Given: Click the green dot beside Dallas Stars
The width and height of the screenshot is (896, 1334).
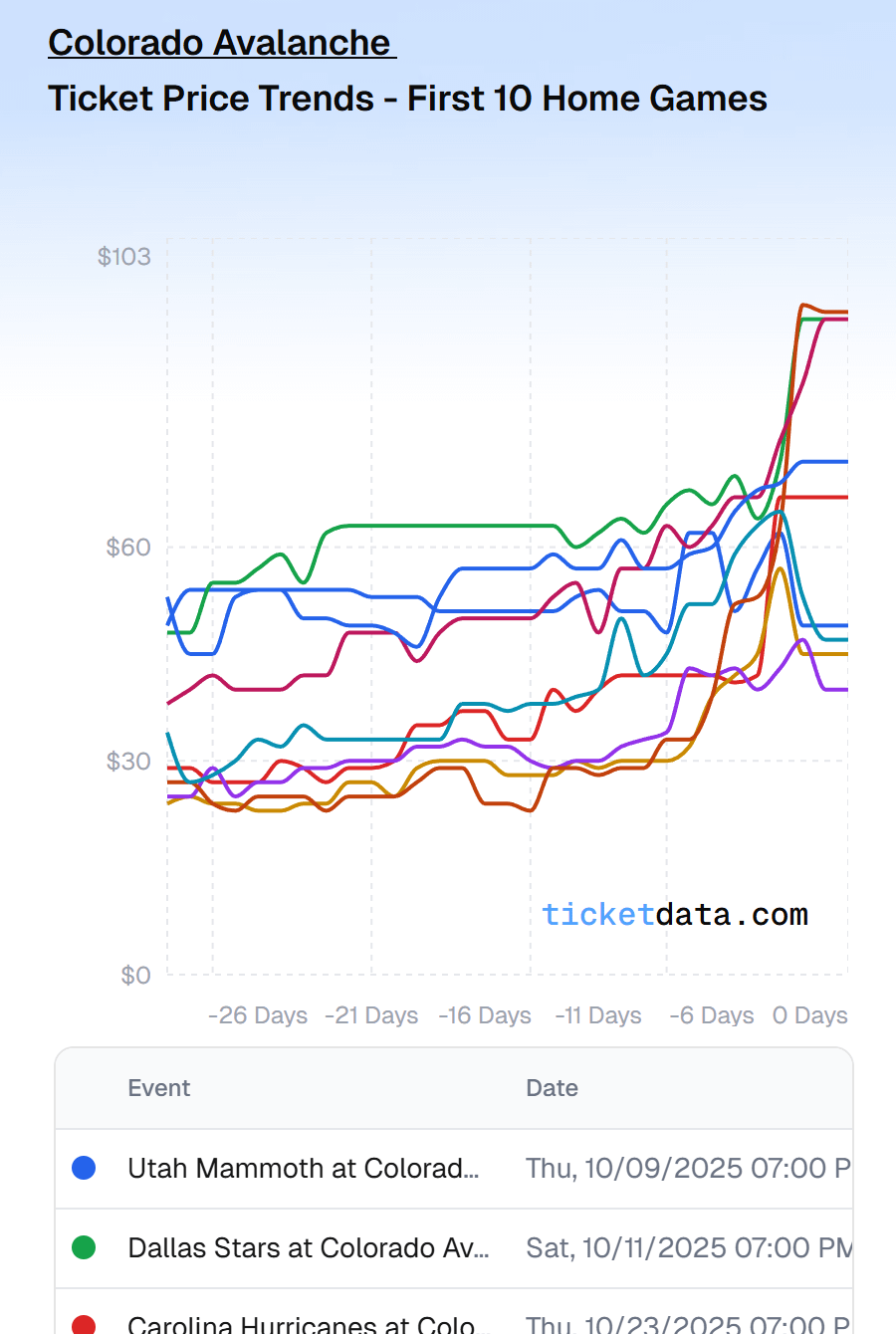Looking at the screenshot, I should click(85, 1247).
